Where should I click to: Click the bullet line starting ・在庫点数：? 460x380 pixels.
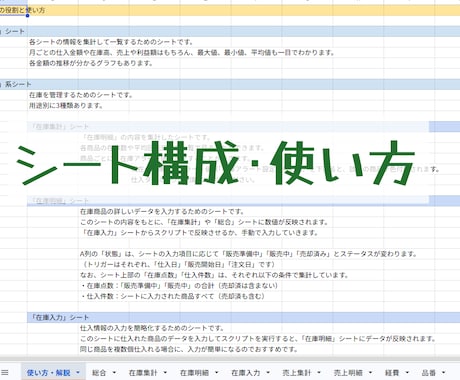[179, 286]
